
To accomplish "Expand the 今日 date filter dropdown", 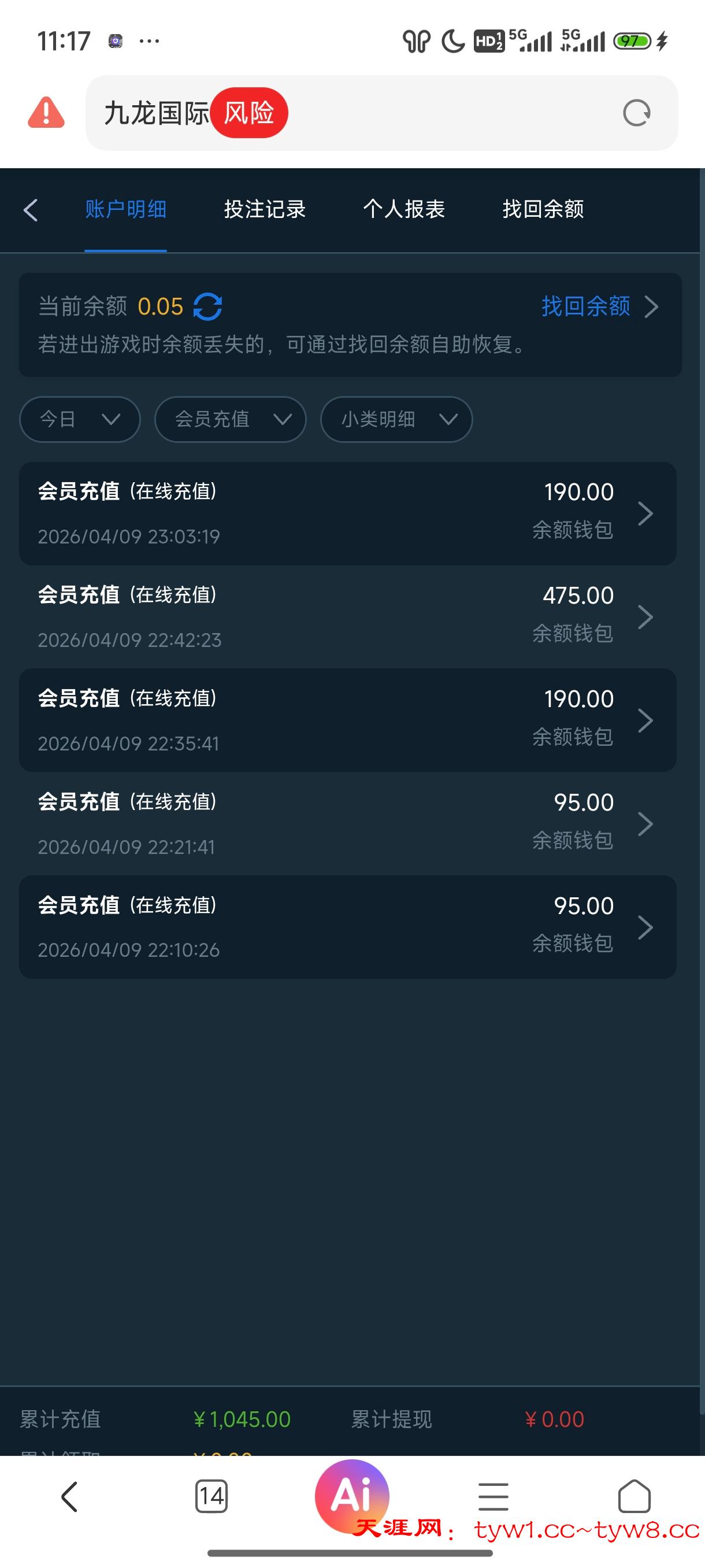I will click(x=80, y=419).
